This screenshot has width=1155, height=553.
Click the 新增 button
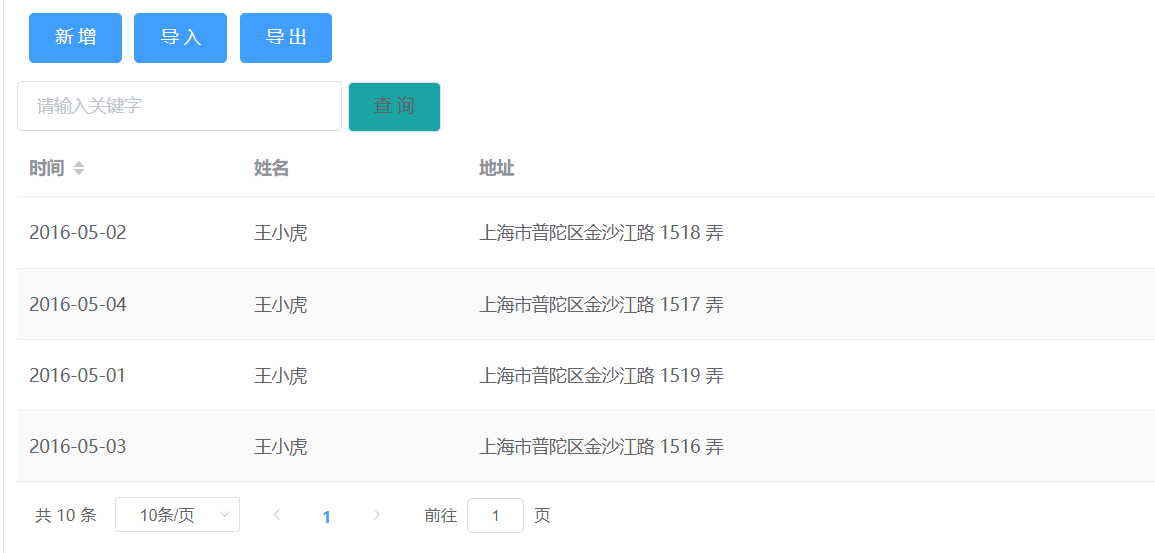pyautogui.click(x=75, y=38)
